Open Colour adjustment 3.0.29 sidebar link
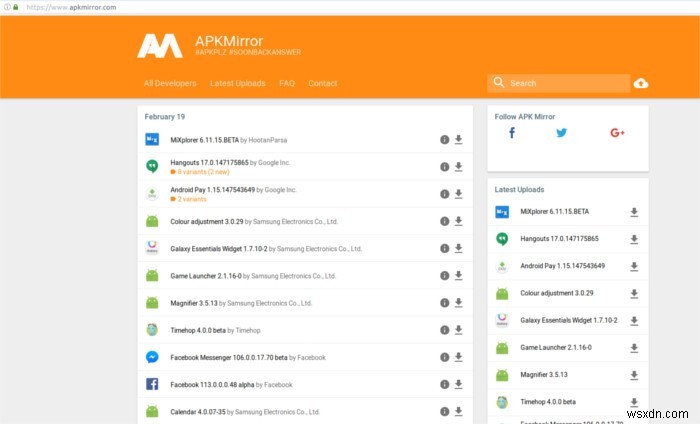700x424 pixels. tap(557, 293)
